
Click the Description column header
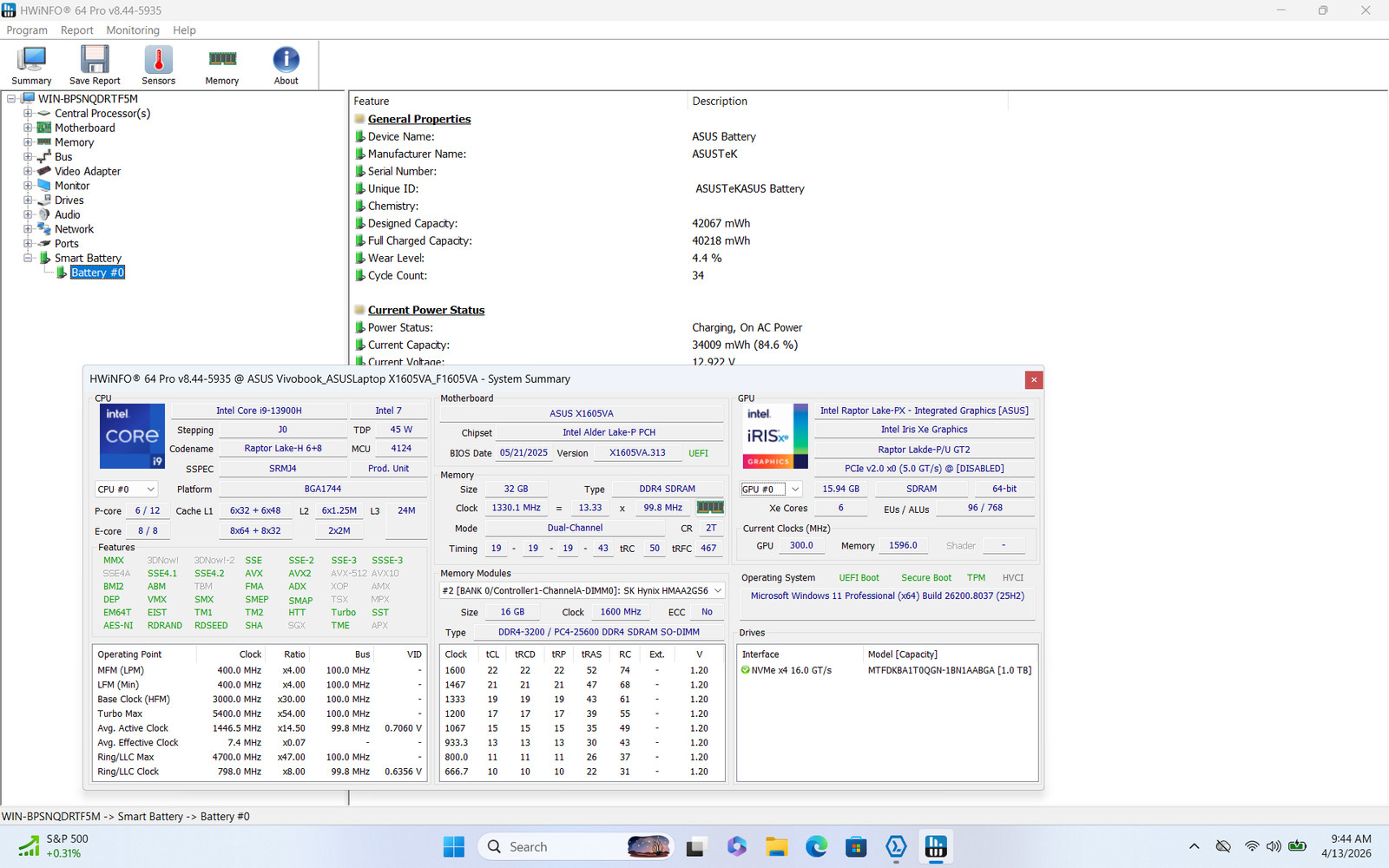click(x=847, y=102)
